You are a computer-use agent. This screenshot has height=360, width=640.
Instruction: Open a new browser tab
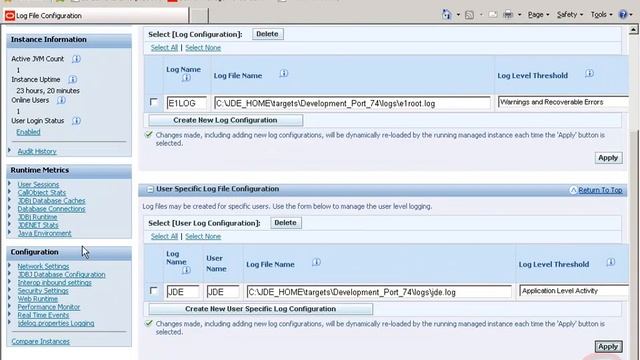click(x=199, y=16)
